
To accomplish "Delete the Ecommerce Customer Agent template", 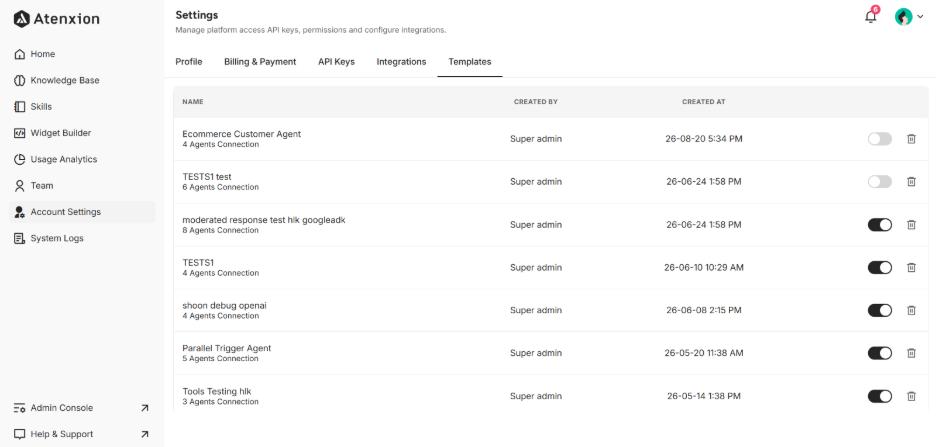I will (x=911, y=138).
